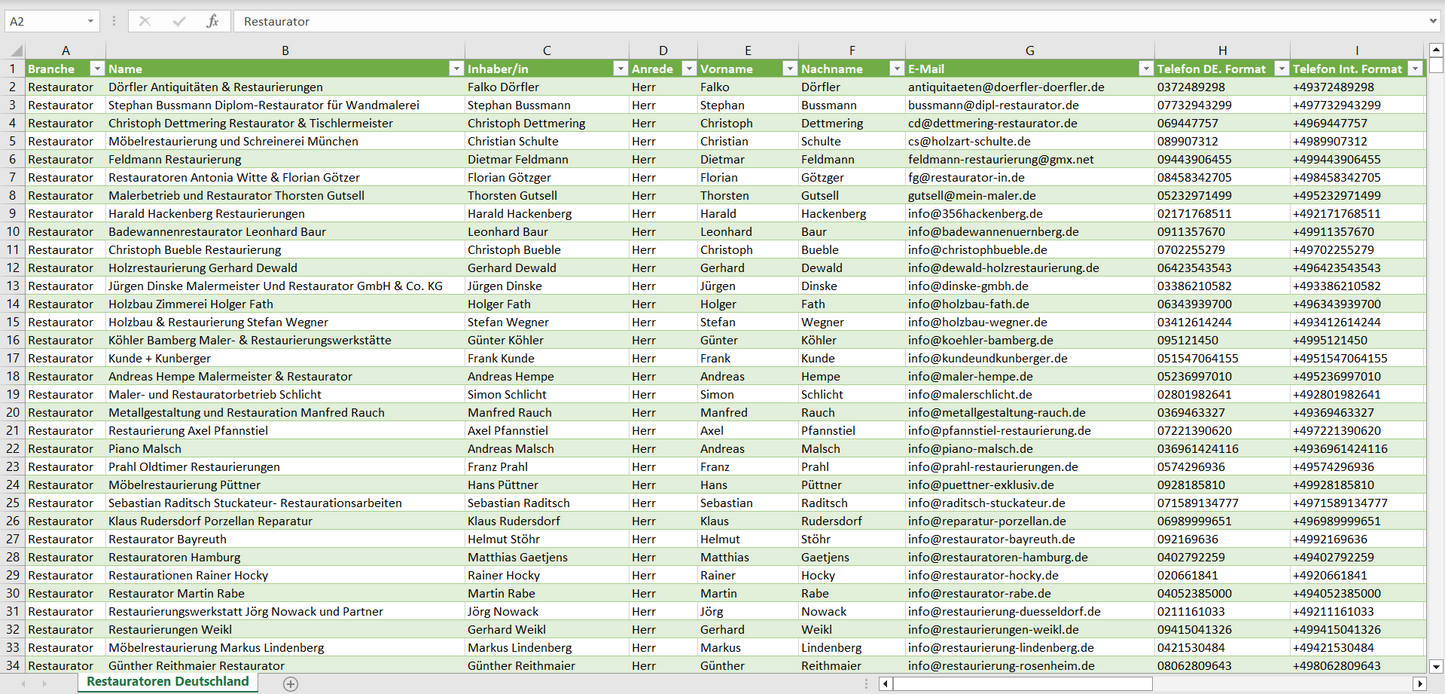
Task: Click the Insert Function fx icon
Action: pos(212,21)
